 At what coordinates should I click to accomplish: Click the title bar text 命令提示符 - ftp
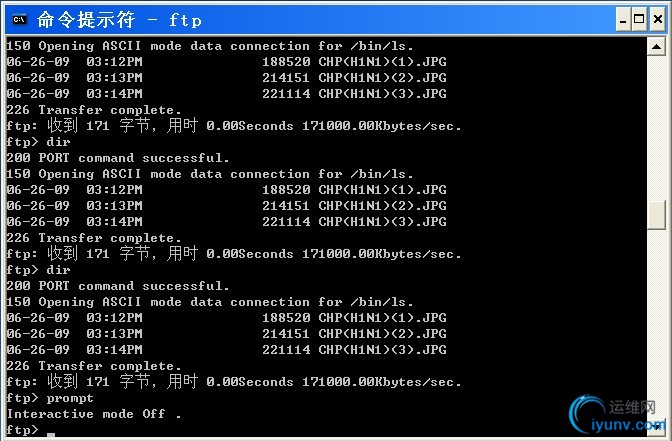tap(119, 20)
